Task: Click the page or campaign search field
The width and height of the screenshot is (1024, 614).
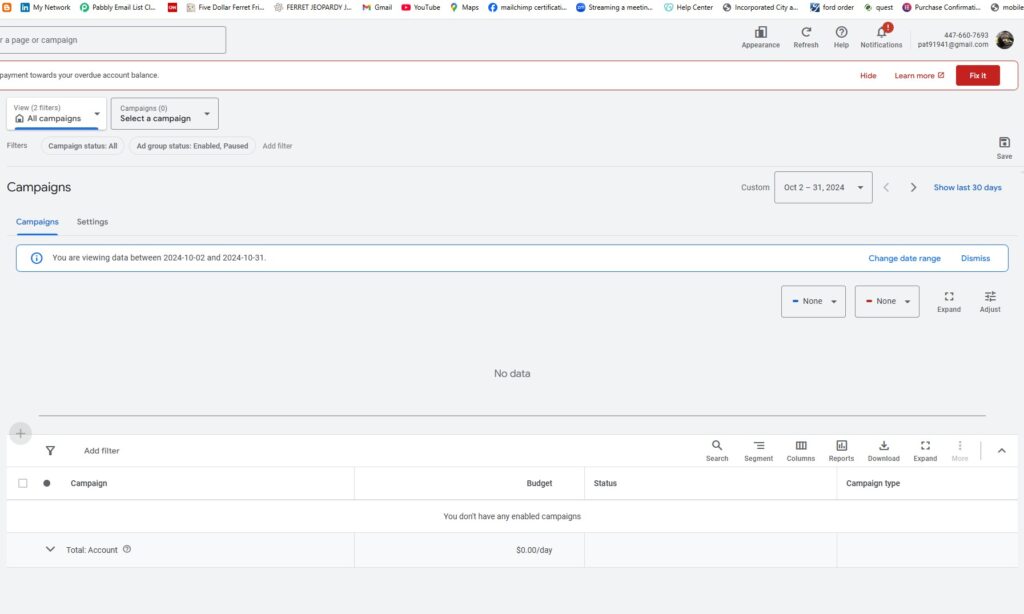Action: (x=112, y=40)
